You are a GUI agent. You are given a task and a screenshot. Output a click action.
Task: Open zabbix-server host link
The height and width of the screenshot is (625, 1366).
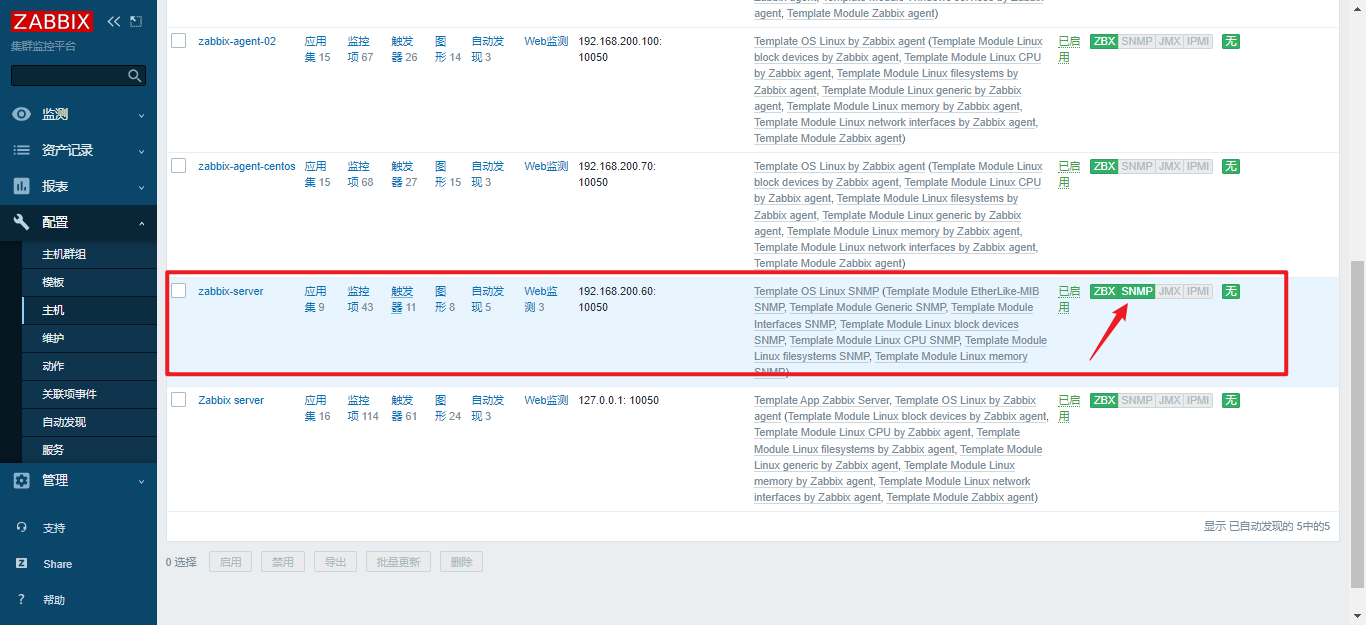pyautogui.click(x=231, y=291)
